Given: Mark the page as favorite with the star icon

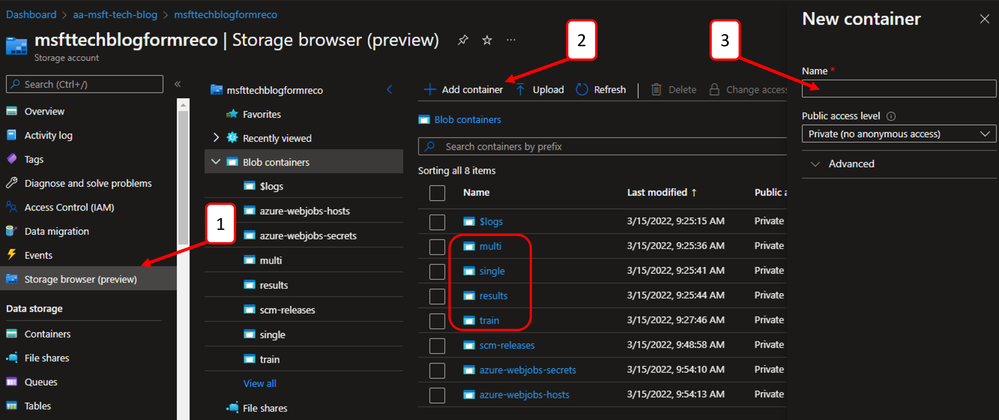Looking at the screenshot, I should click(487, 40).
